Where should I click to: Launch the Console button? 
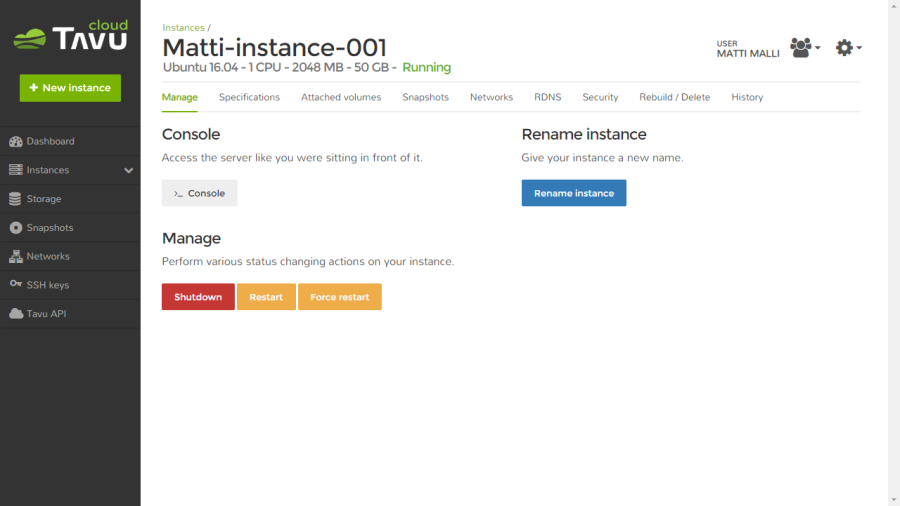199,193
